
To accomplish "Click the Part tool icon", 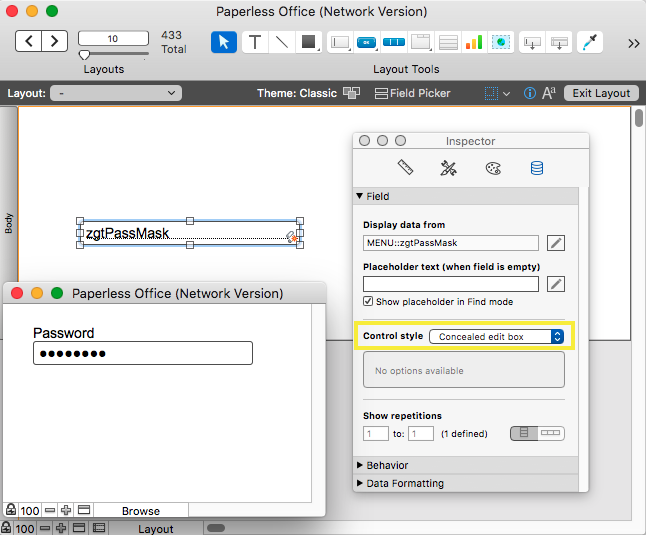I will pyautogui.click(x=559, y=42).
